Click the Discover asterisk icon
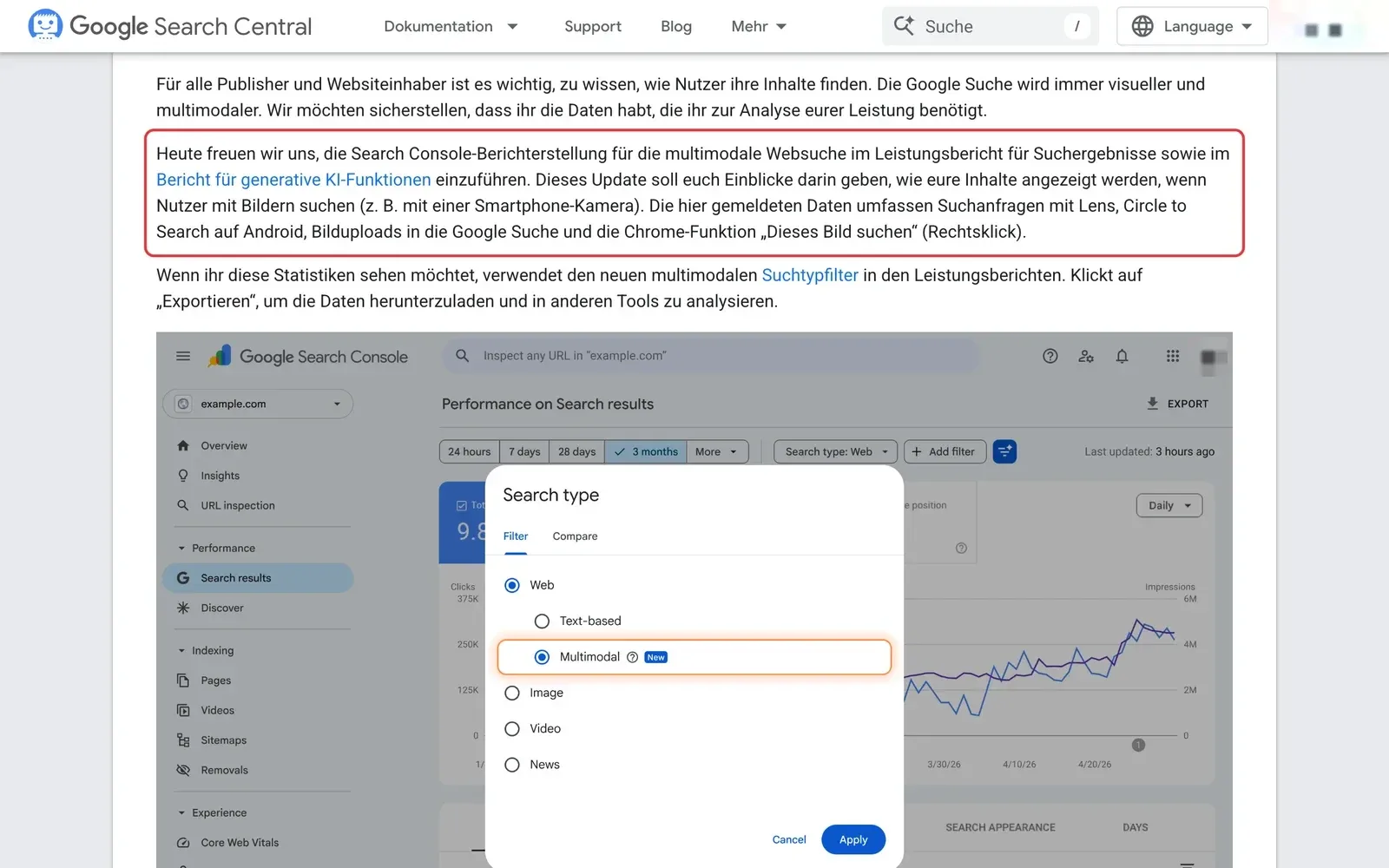1389x868 pixels. click(x=183, y=608)
